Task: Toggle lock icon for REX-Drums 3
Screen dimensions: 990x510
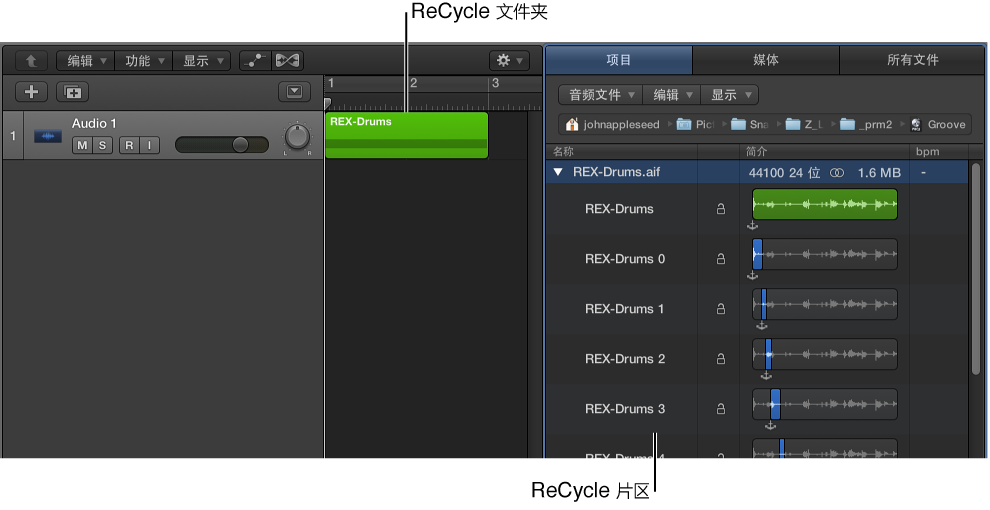Action: [720, 408]
